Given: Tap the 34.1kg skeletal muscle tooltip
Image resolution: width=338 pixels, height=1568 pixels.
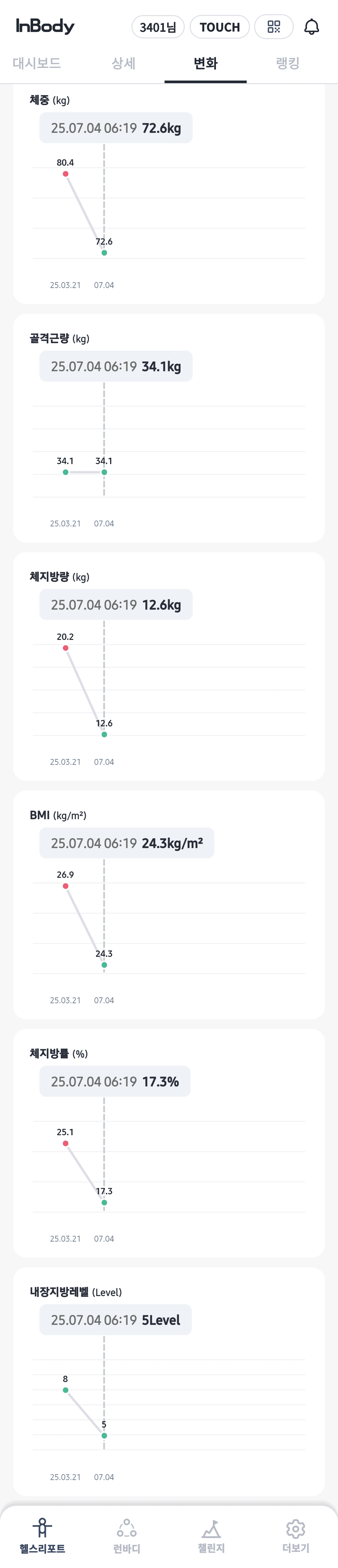Looking at the screenshot, I should pos(116,366).
